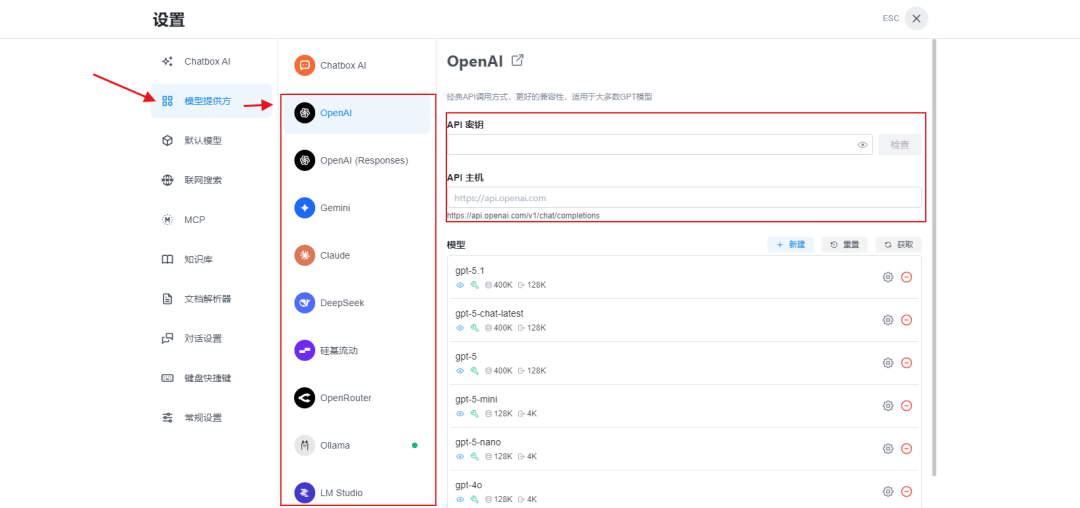
Task: Open settings gear for gpt-4o
Action: pyautogui.click(x=888, y=491)
